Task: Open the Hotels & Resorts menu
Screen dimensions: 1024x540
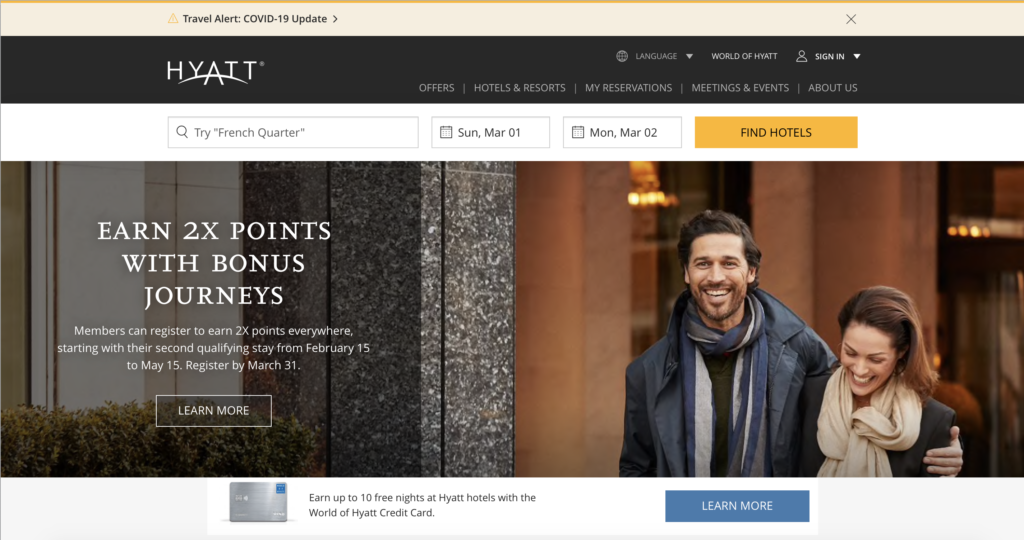Action: pos(519,87)
